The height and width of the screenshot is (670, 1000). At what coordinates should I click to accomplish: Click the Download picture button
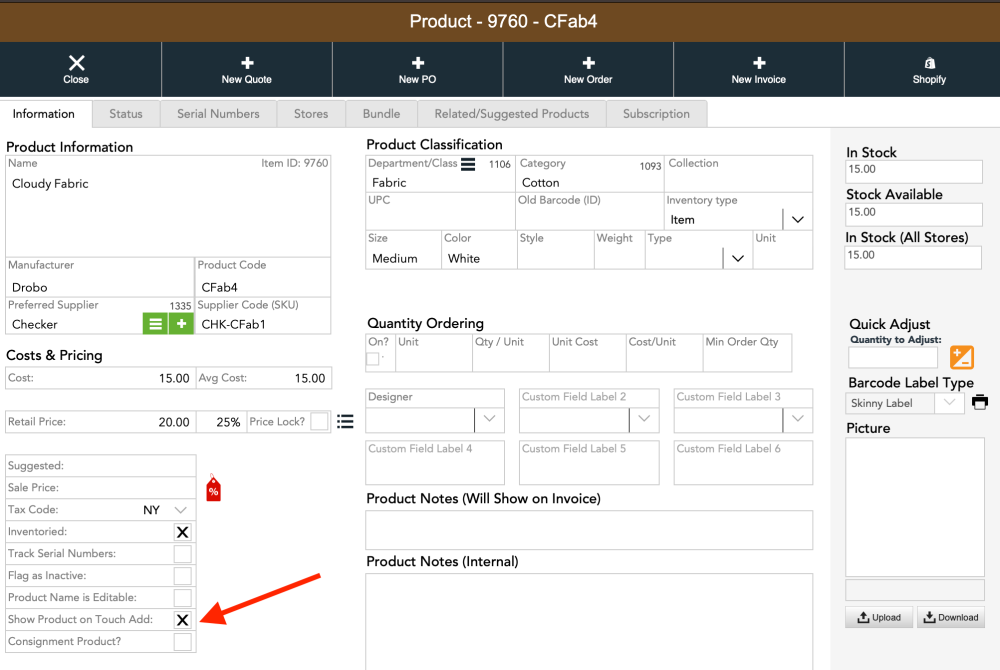[950, 617]
